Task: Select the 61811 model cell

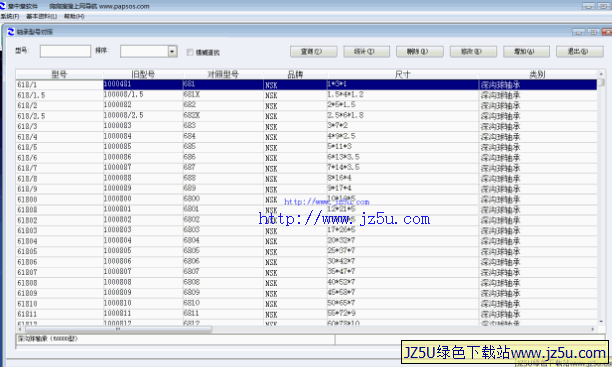Action: pos(59,314)
